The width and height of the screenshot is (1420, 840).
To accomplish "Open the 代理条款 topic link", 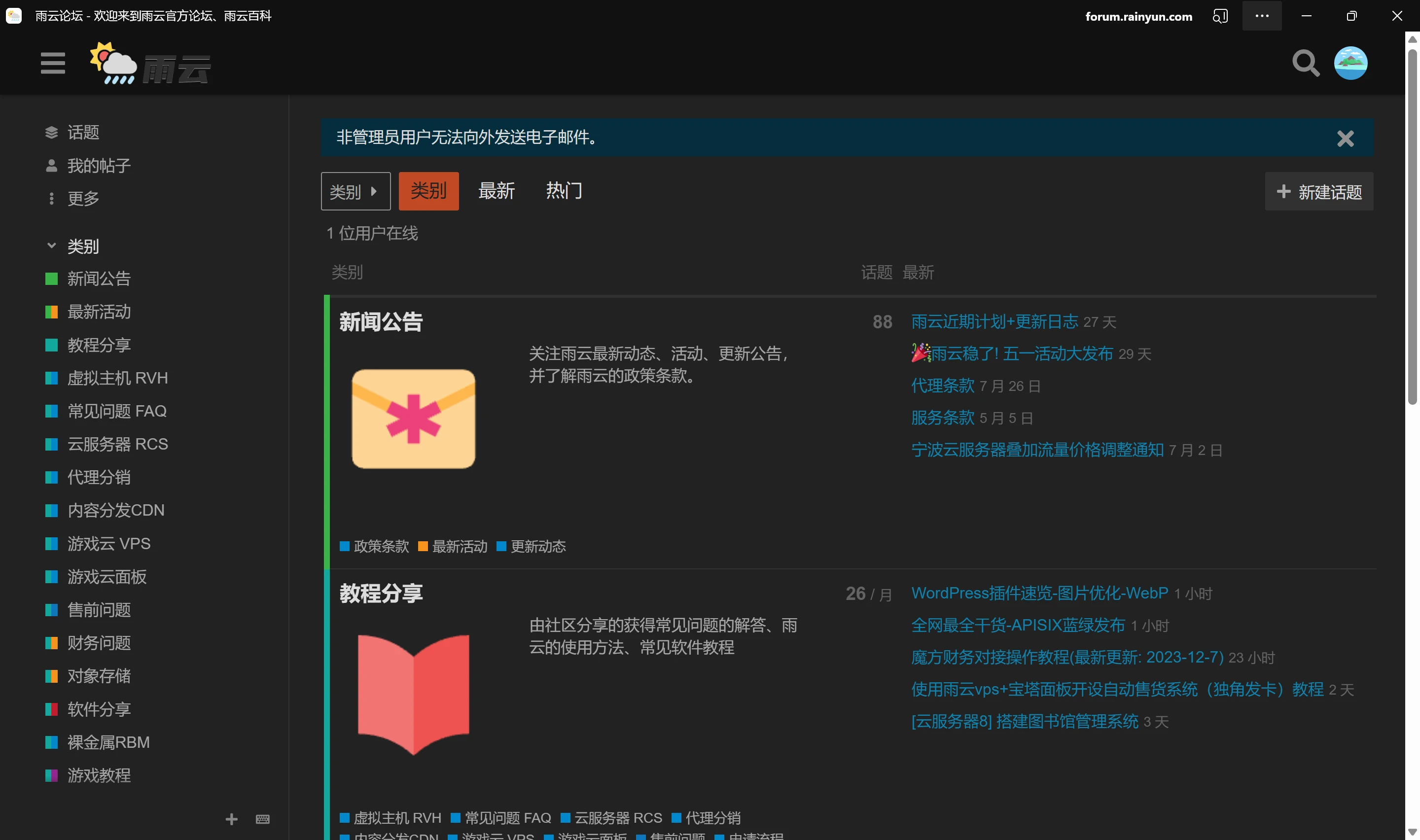I will (x=942, y=386).
